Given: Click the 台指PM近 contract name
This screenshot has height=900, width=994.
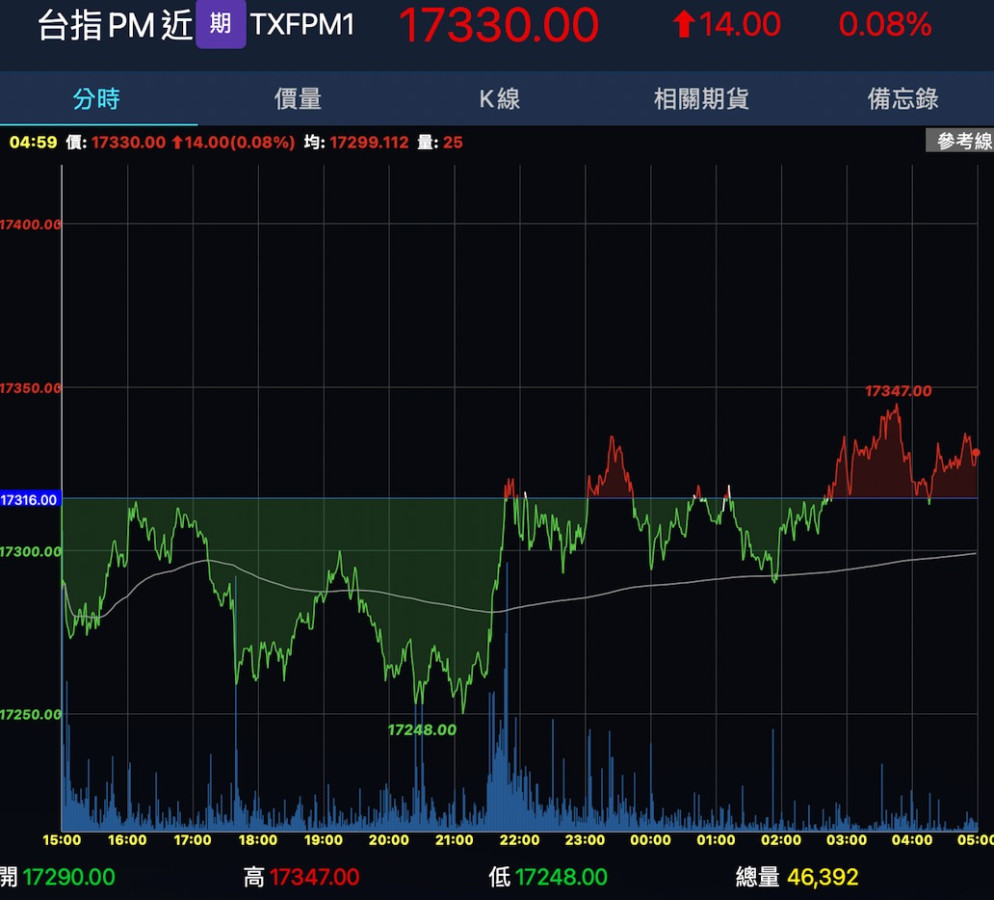Looking at the screenshot, I should [114, 26].
